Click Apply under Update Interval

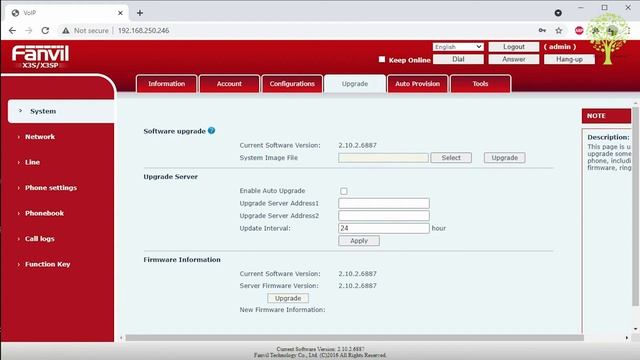pos(359,241)
